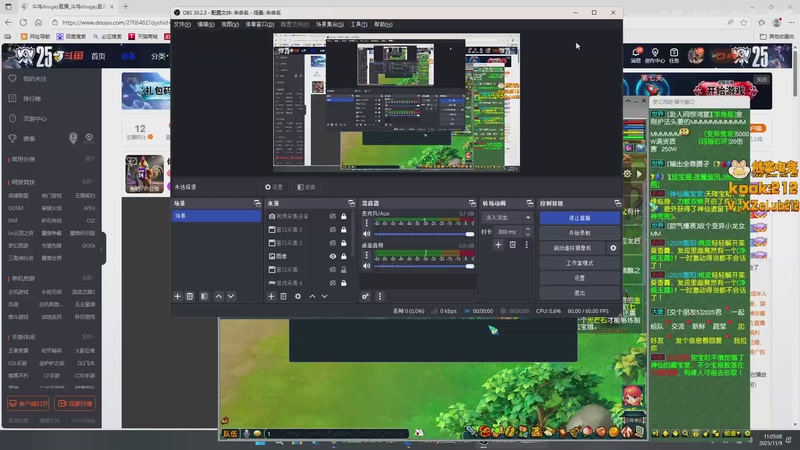
Task: Pop out the 转场动画 dock with its float icon
Action: pyautogui.click(x=530, y=204)
